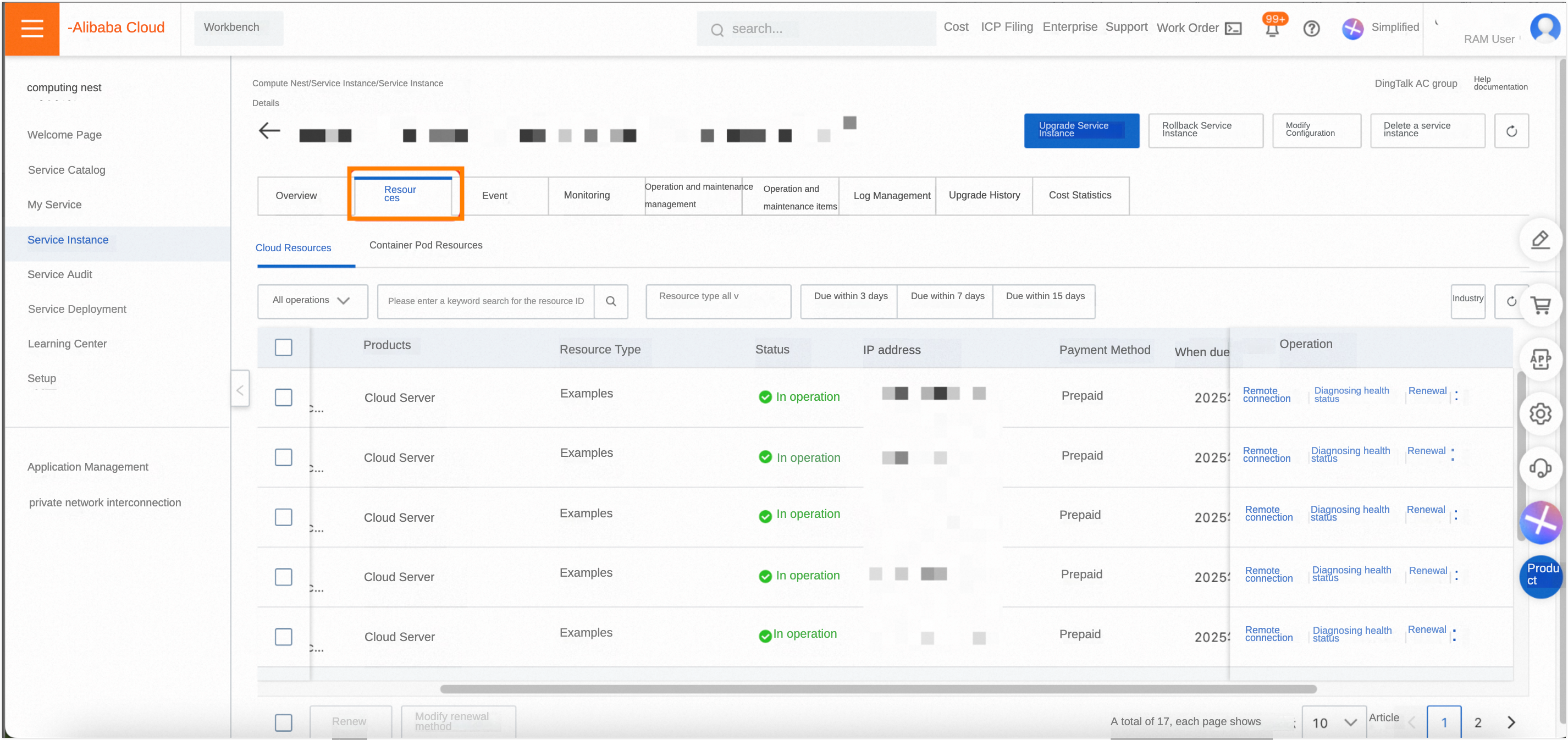The image size is (1568, 740).
Task: Open the page size 10 dropdown
Action: click(1334, 722)
